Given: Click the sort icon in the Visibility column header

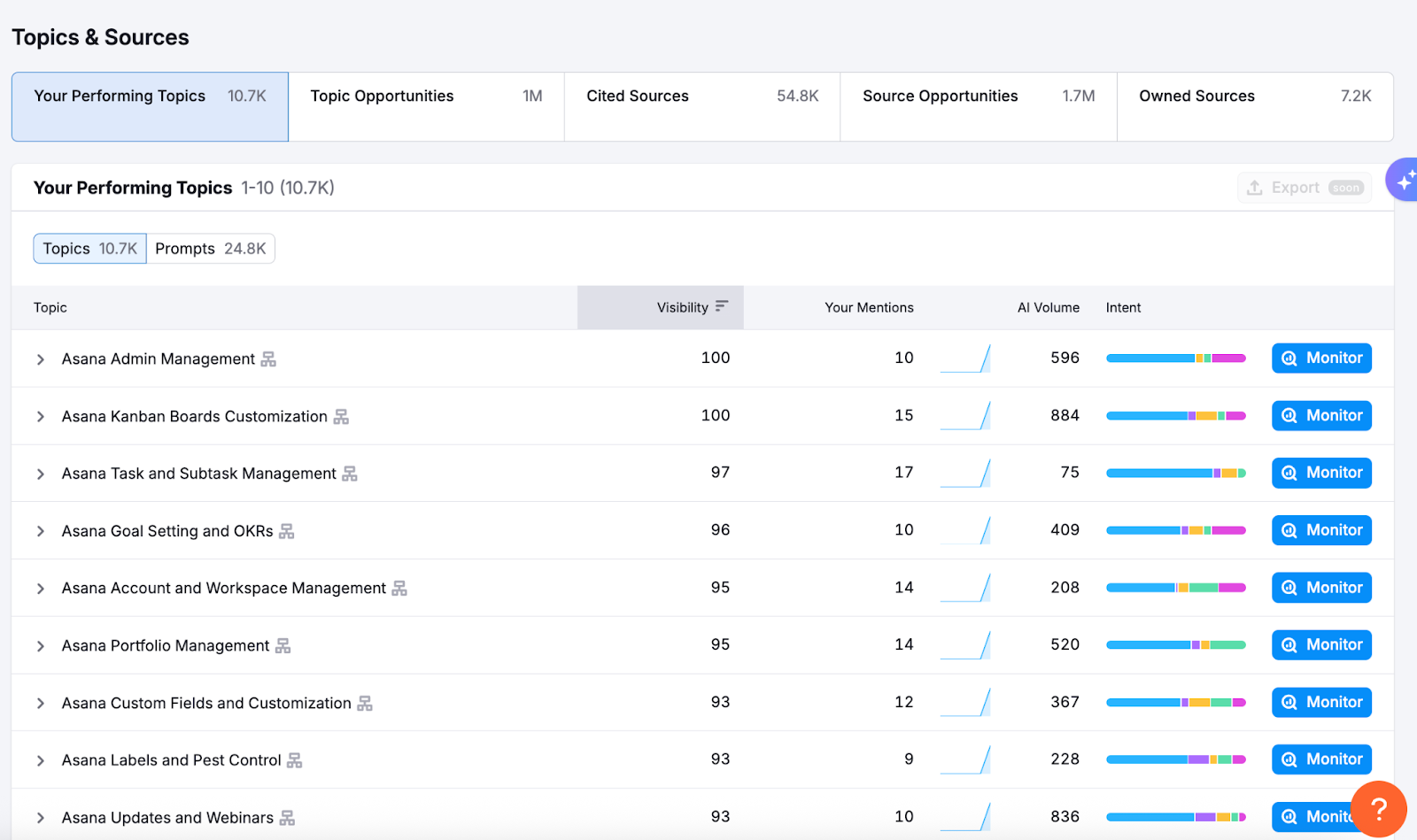Looking at the screenshot, I should point(723,306).
